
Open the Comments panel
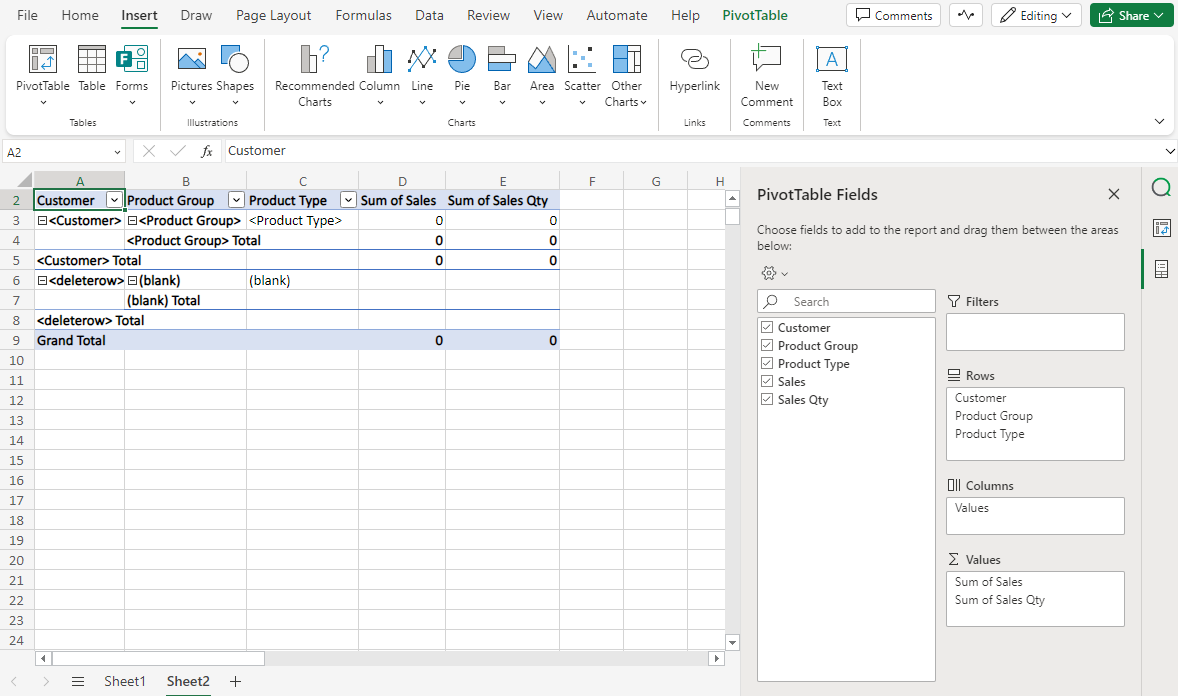[x=893, y=15]
